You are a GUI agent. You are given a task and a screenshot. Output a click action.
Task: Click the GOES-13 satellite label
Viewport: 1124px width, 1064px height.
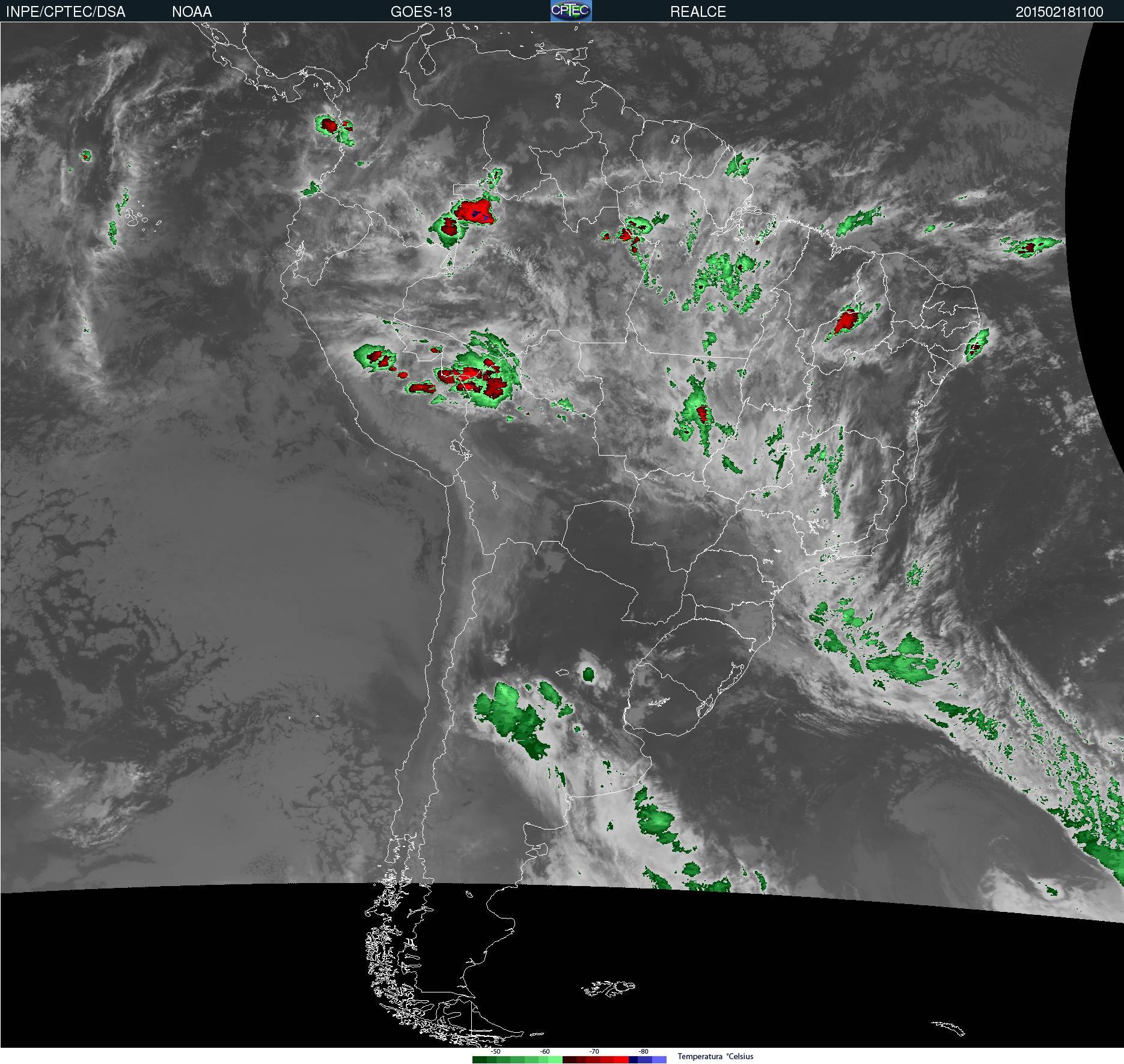421,11
